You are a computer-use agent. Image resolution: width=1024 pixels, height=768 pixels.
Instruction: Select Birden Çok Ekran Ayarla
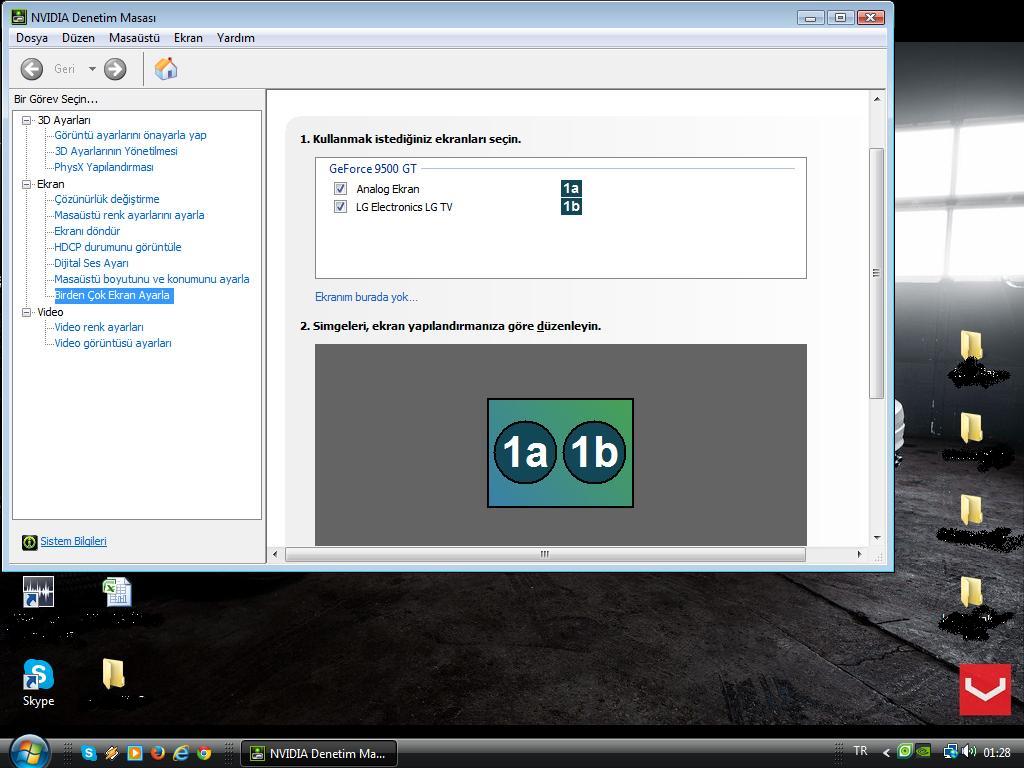(x=114, y=295)
